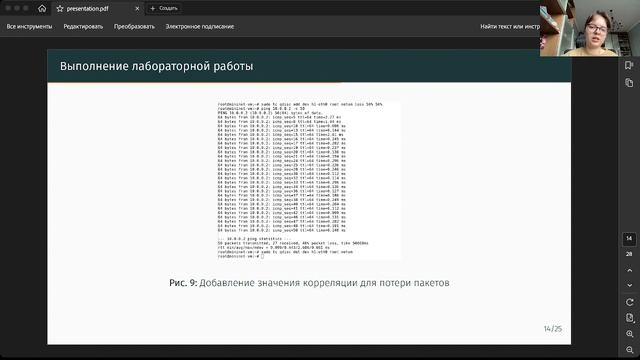640x360 pixels.
Task: Select the presentation.pdf tab
Action: (98, 9)
